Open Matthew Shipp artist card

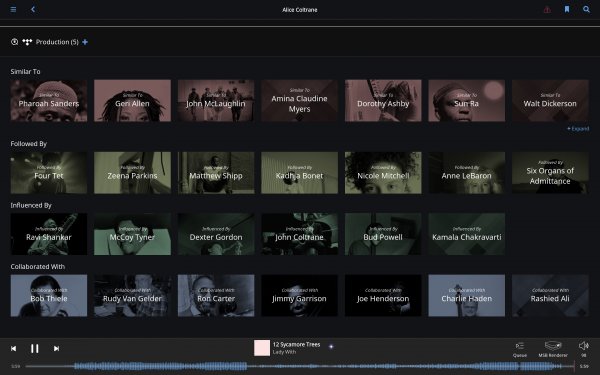point(216,173)
